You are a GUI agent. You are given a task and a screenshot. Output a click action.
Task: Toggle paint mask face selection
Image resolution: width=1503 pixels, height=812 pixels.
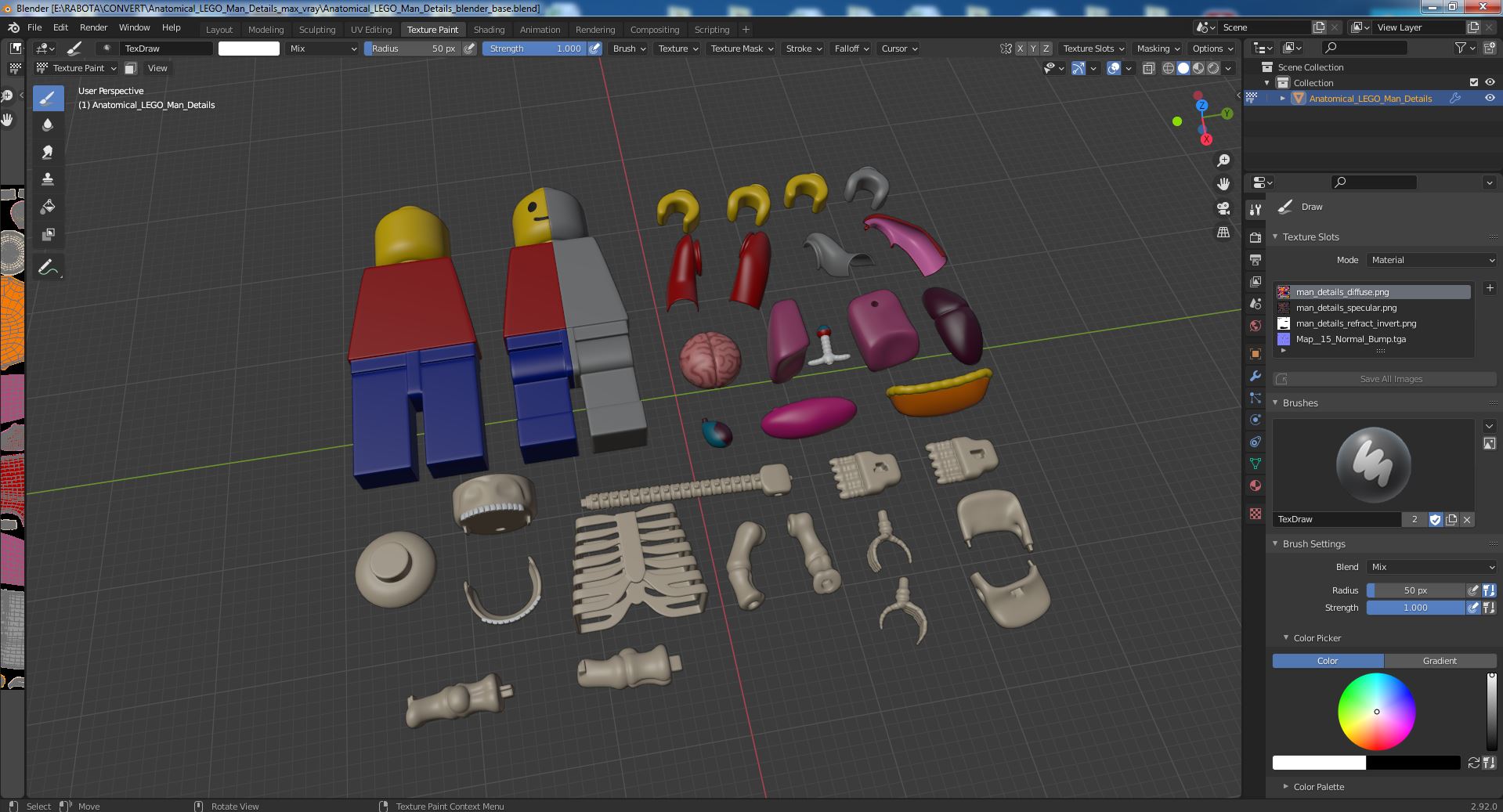coord(131,68)
